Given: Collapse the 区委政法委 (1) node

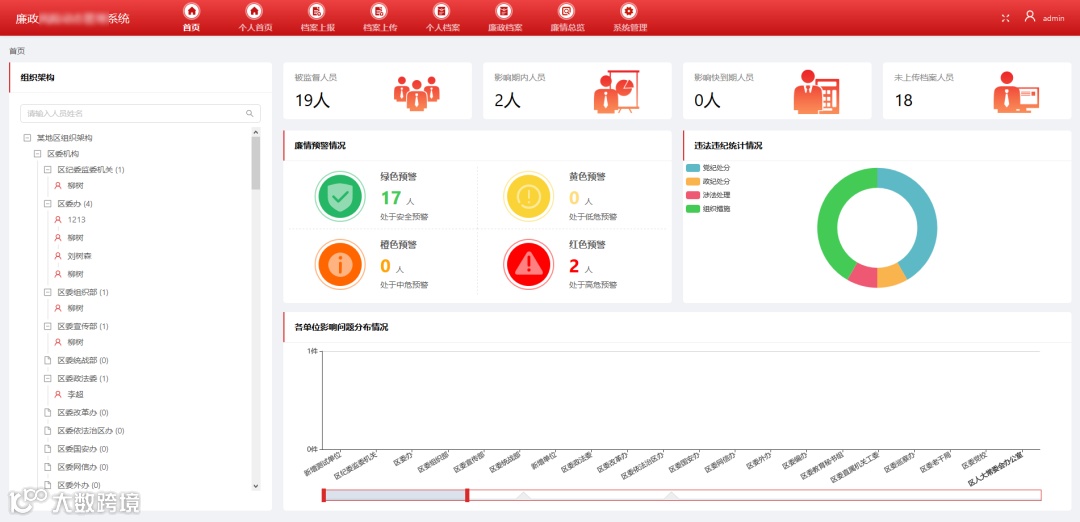Looking at the screenshot, I should 48,379.
